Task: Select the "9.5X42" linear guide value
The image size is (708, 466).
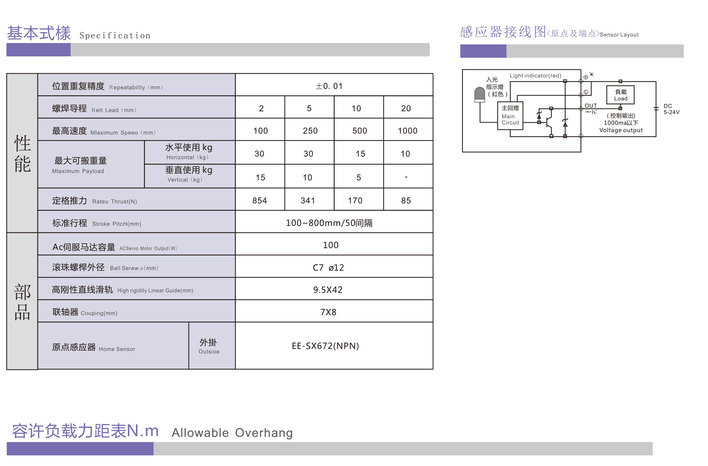Action: pyautogui.click(x=328, y=289)
